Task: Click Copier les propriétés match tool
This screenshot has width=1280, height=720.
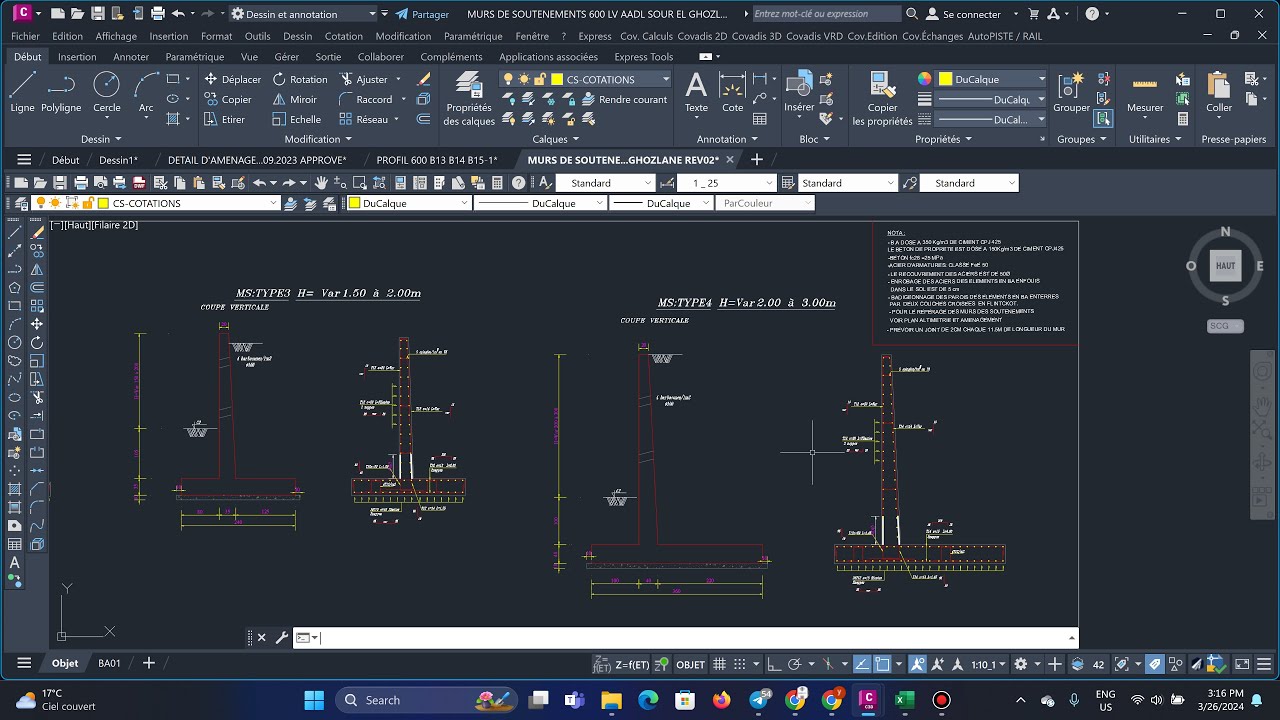Action: pyautogui.click(x=882, y=99)
